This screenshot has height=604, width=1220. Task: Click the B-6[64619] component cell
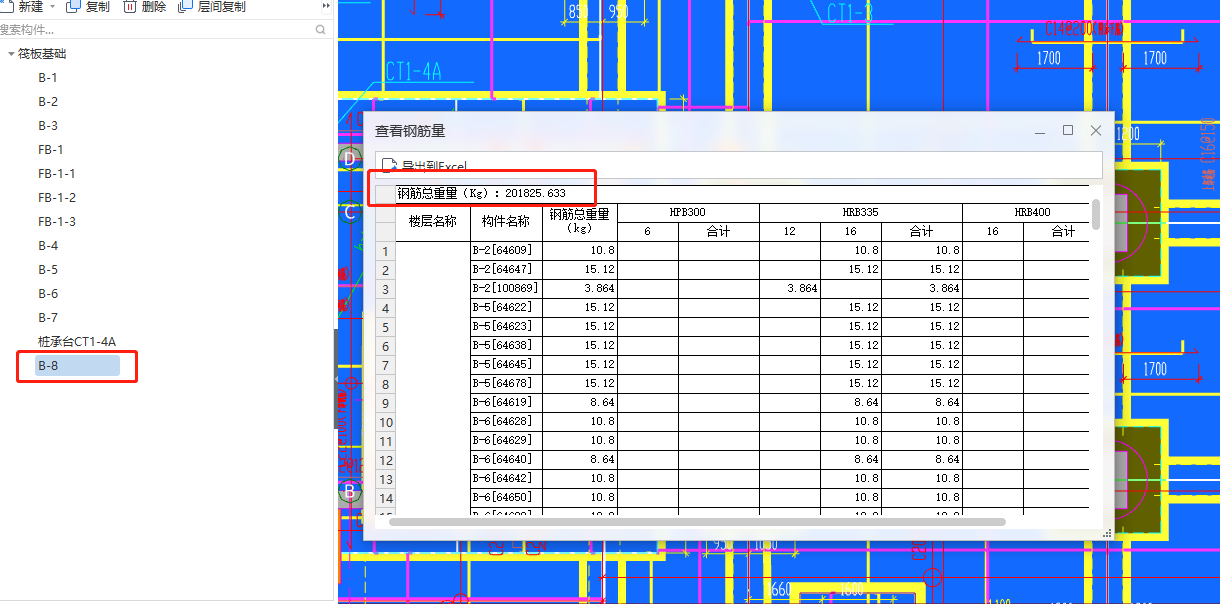[506, 403]
